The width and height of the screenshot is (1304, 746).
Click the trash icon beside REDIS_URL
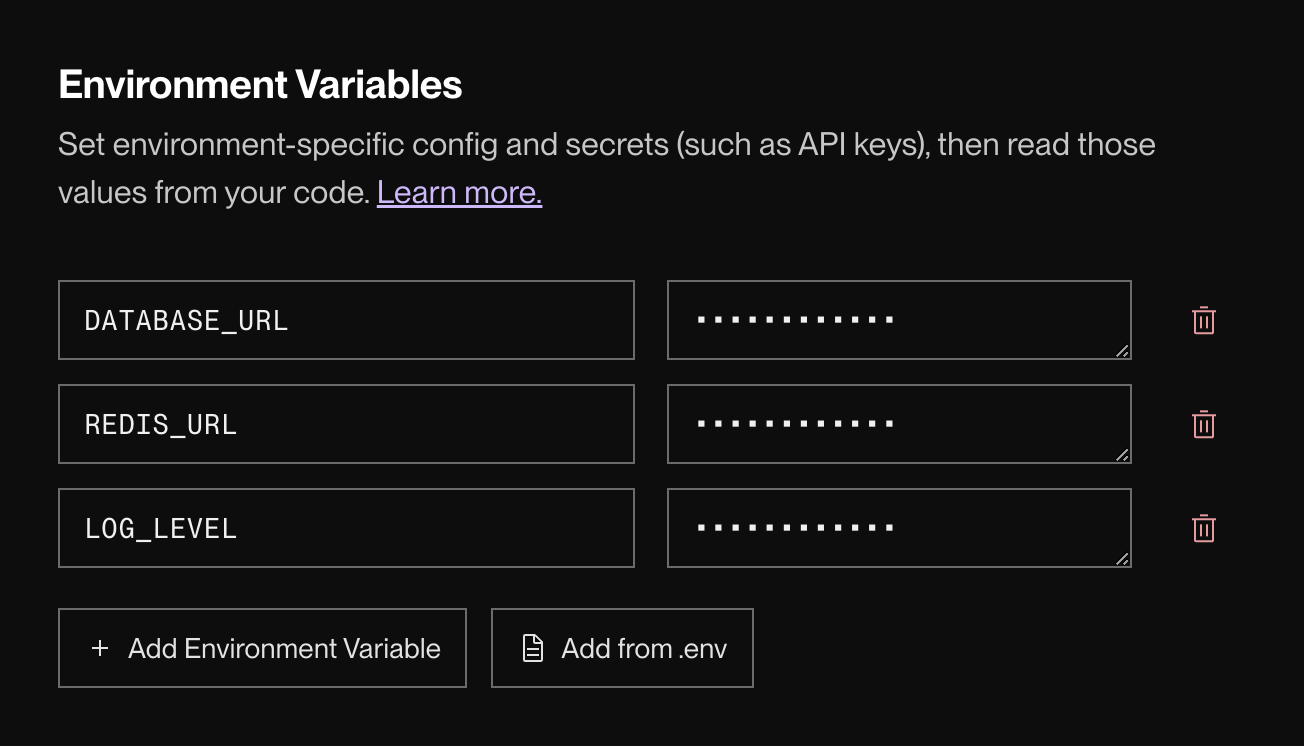pyautogui.click(x=1203, y=424)
